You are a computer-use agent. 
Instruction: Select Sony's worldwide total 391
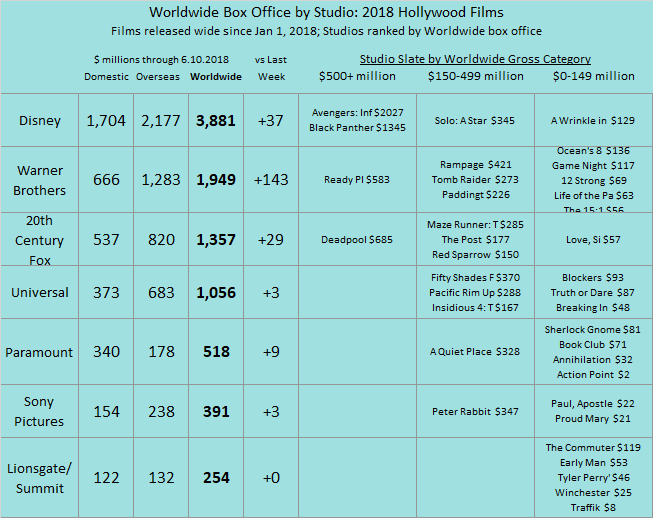click(x=216, y=412)
